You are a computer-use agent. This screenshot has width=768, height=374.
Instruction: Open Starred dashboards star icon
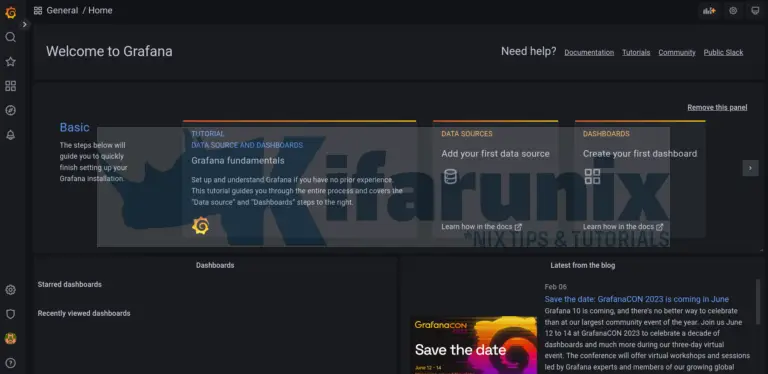click(x=10, y=62)
